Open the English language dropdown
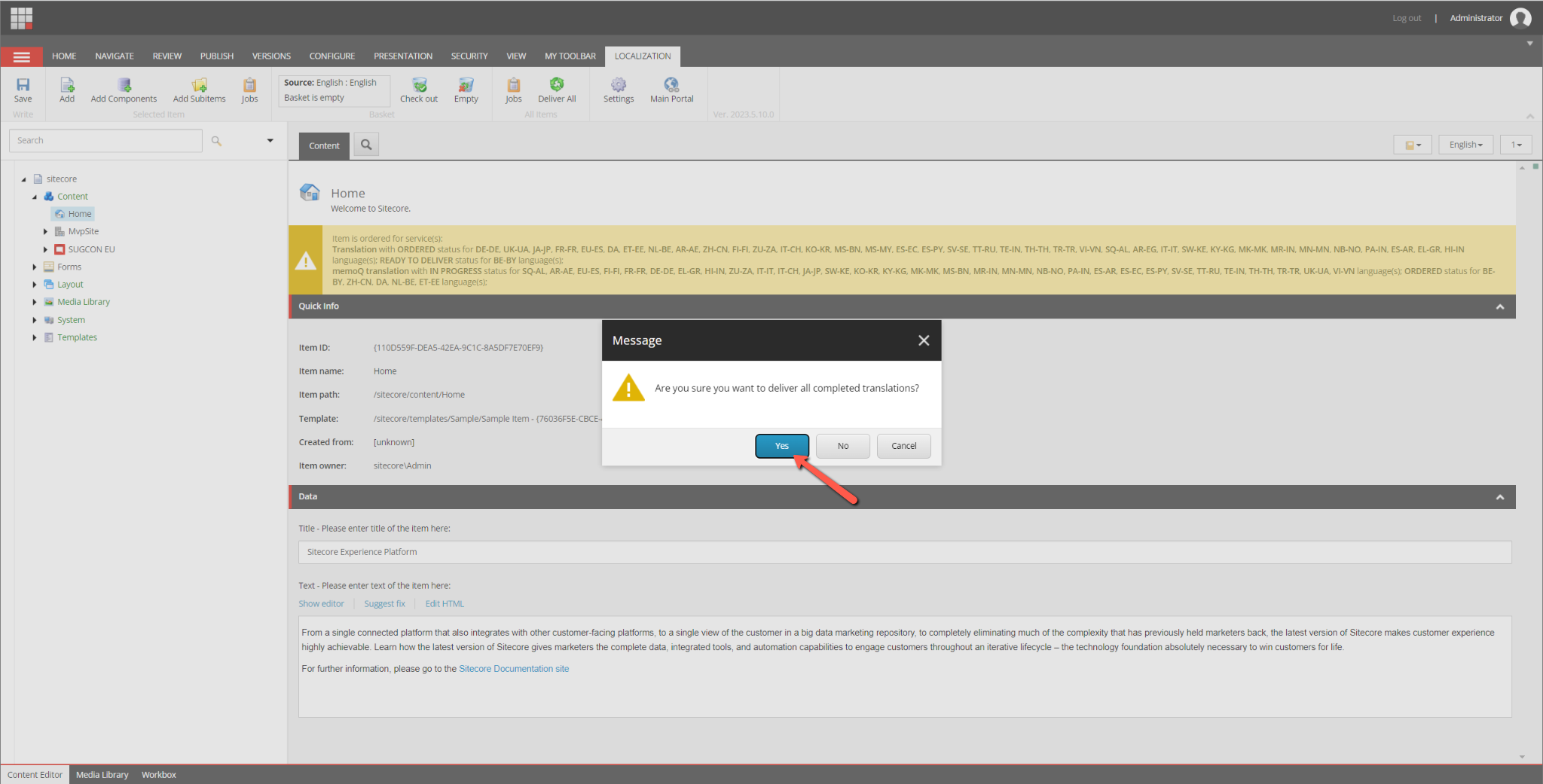This screenshot has width=1543, height=784. [x=1465, y=145]
